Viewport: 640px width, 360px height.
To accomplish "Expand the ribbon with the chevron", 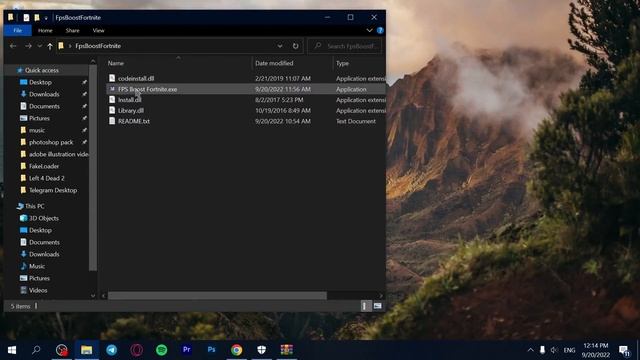I will pos(369,31).
